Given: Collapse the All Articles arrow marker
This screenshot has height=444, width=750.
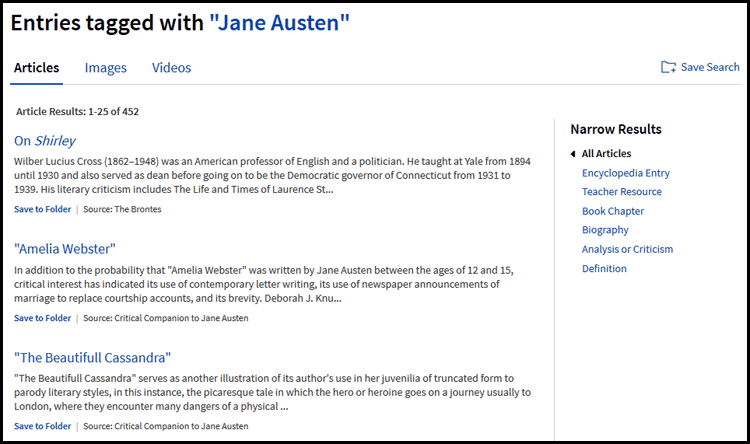Looking at the screenshot, I should (573, 154).
